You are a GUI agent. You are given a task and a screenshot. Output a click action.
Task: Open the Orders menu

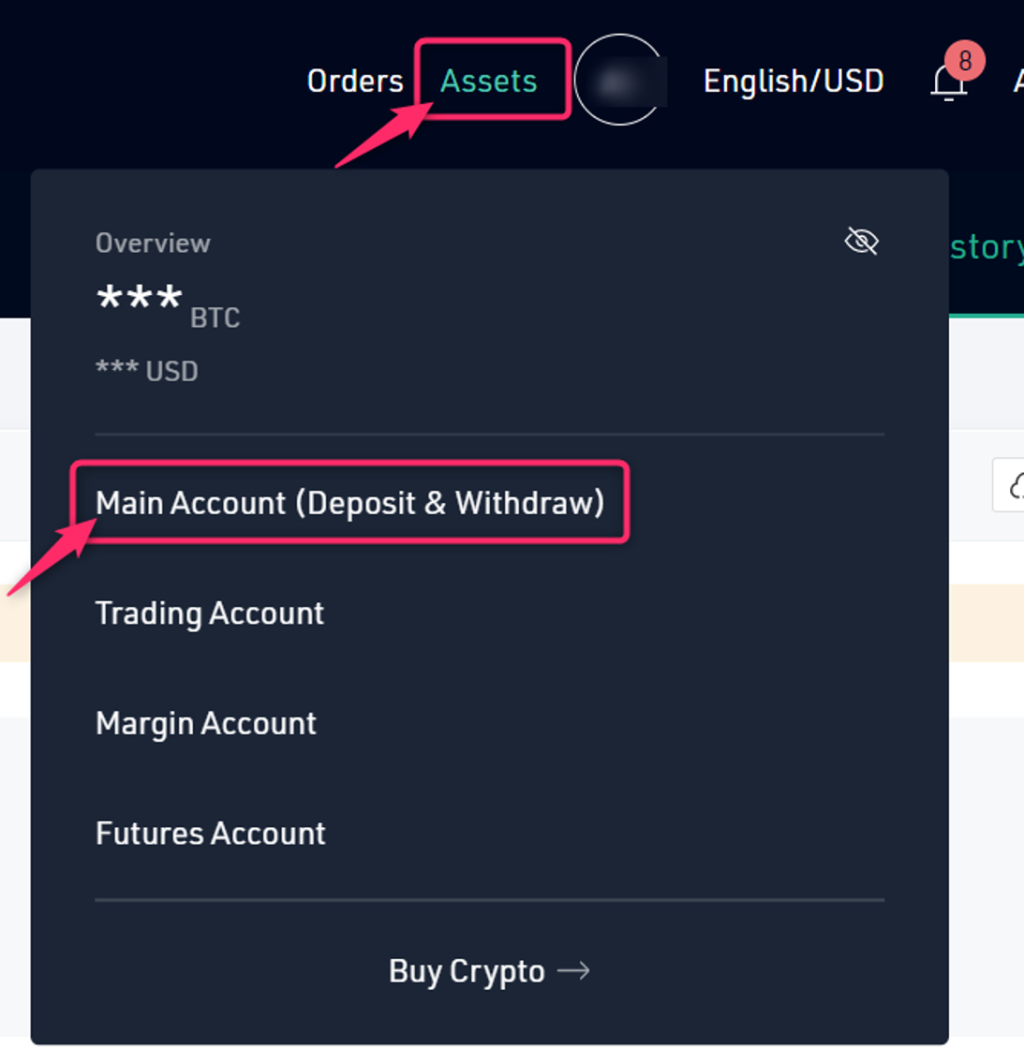coord(355,81)
